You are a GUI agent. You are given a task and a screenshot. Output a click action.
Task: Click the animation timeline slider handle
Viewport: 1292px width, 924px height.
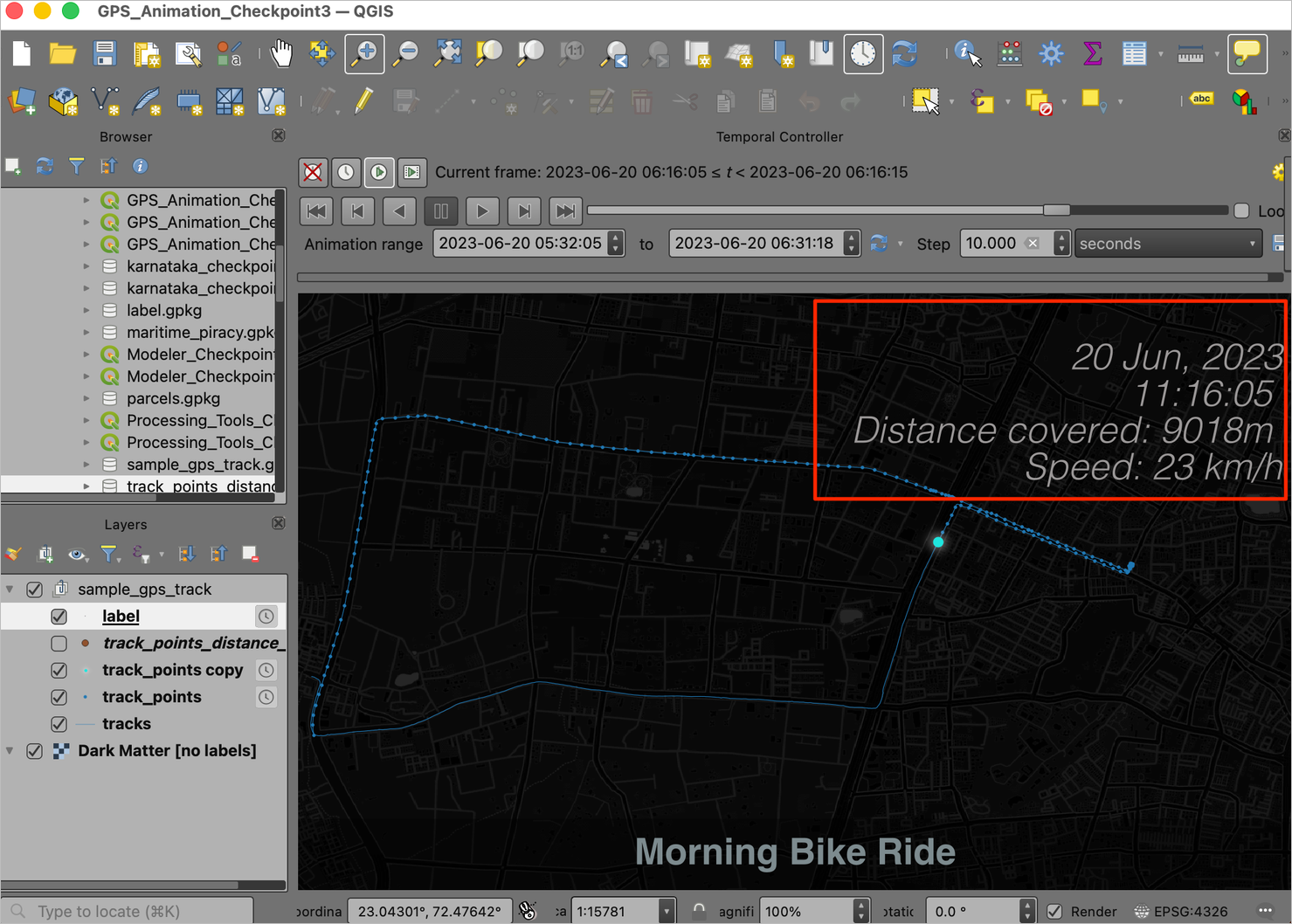coord(1056,210)
